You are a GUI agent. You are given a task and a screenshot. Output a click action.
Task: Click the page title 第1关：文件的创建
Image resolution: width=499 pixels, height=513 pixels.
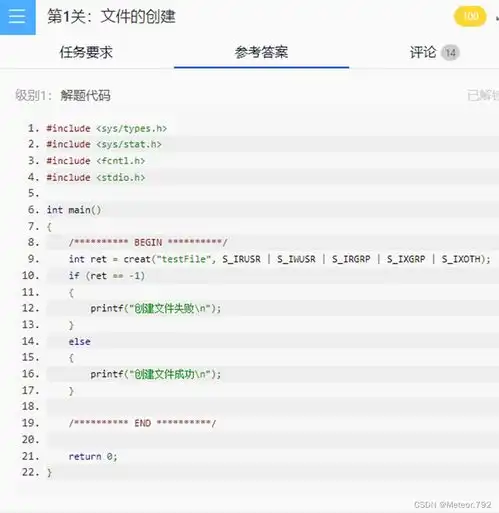(x=111, y=16)
